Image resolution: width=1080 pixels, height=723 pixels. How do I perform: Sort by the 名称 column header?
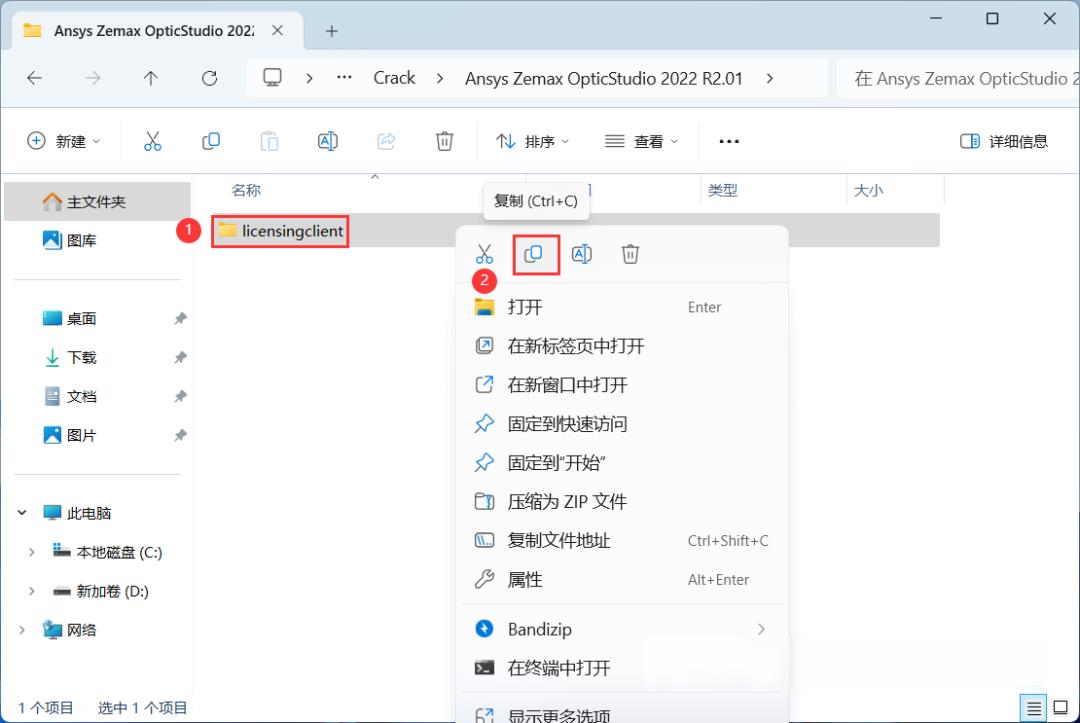pos(247,190)
